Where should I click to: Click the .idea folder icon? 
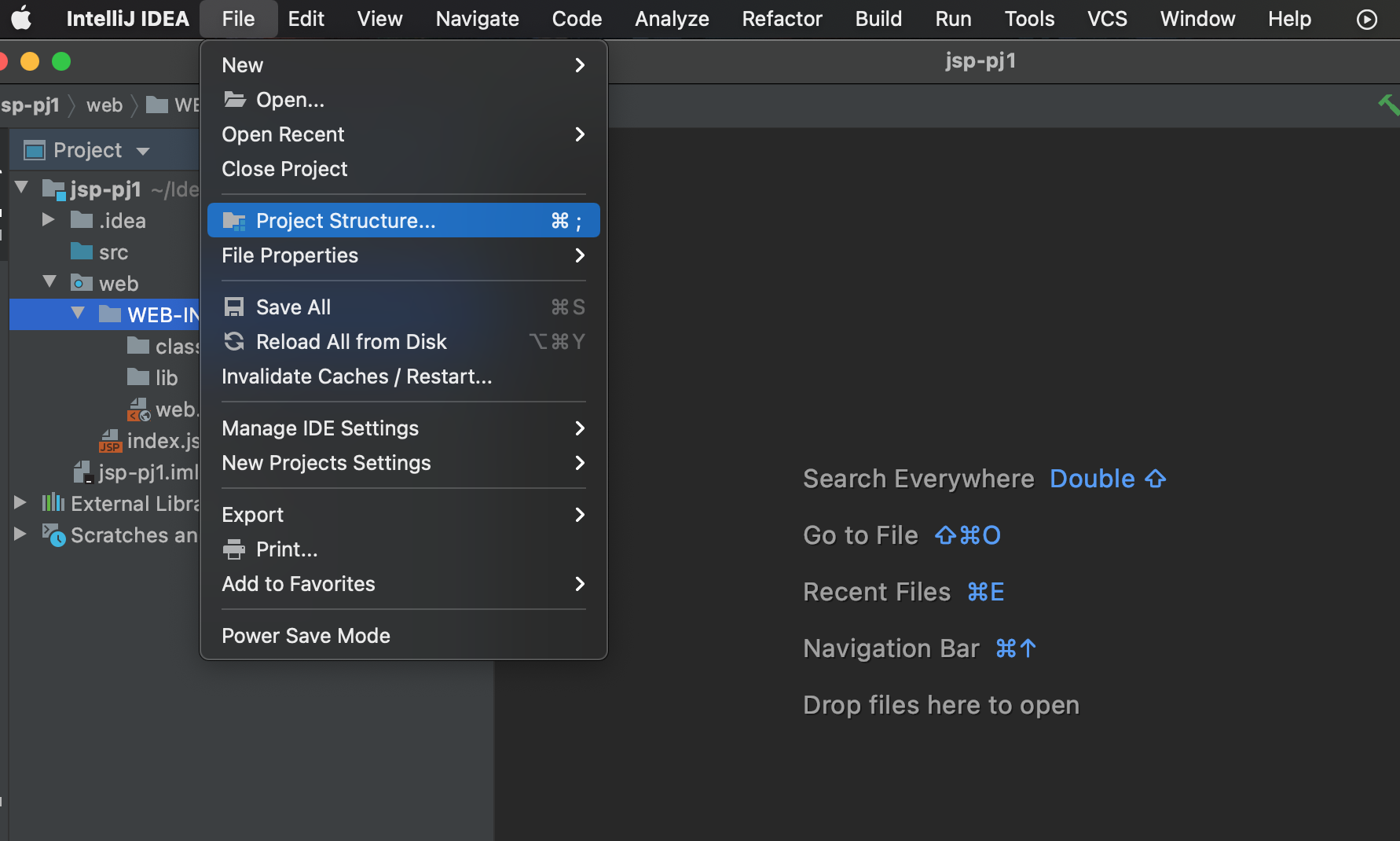[x=82, y=220]
